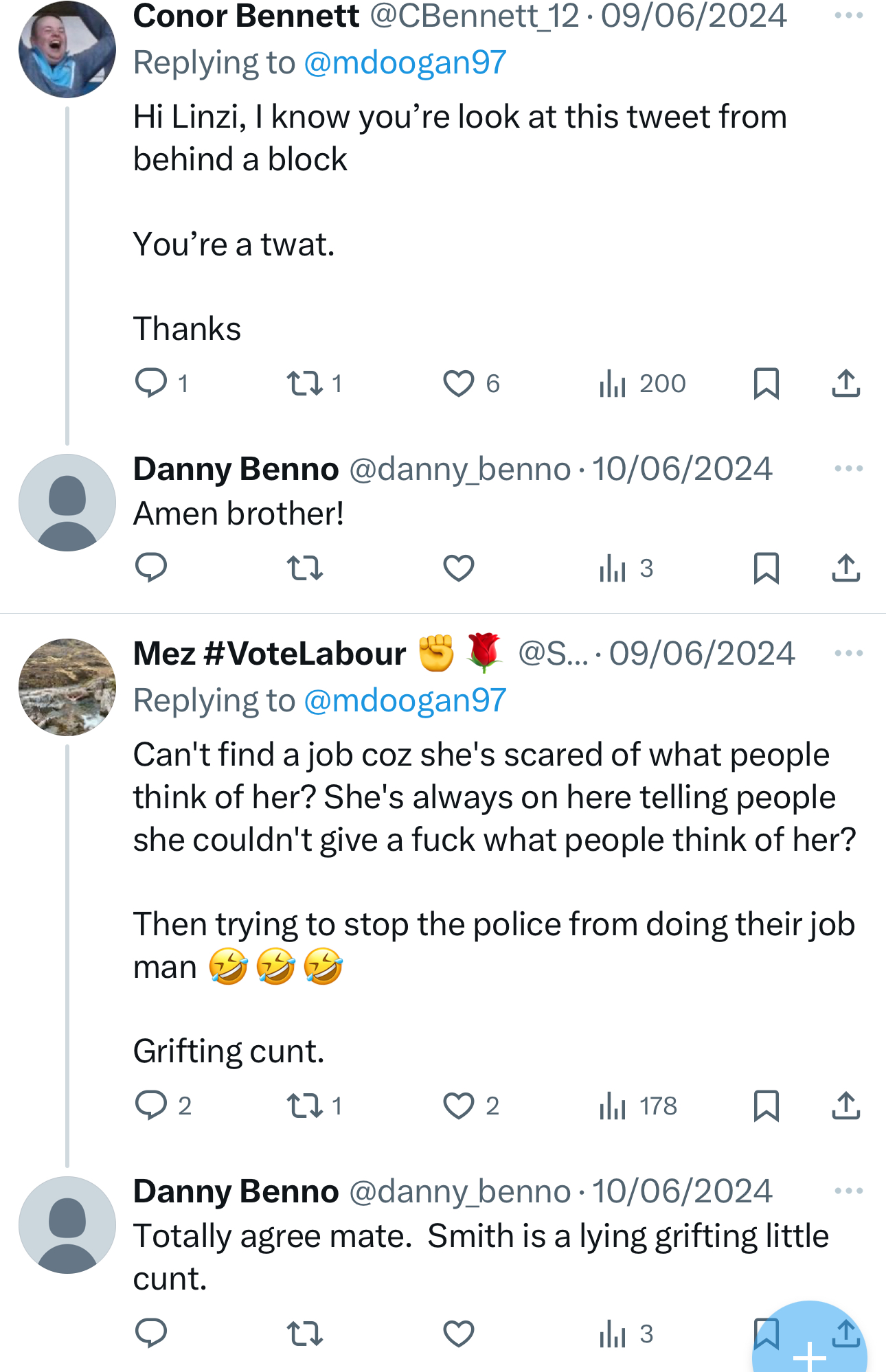
Task: Open Conor Bennett's profile picture
Action: [67, 49]
